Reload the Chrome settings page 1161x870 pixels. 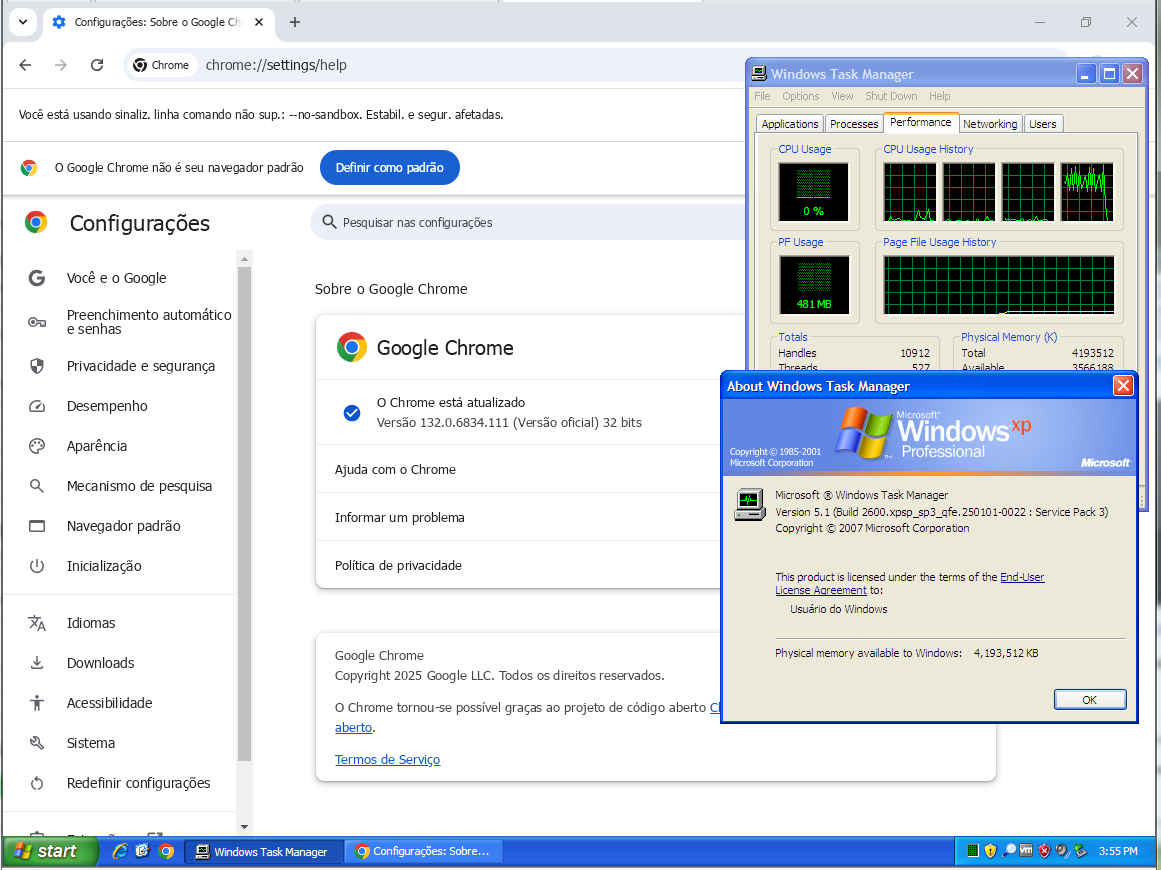point(97,65)
